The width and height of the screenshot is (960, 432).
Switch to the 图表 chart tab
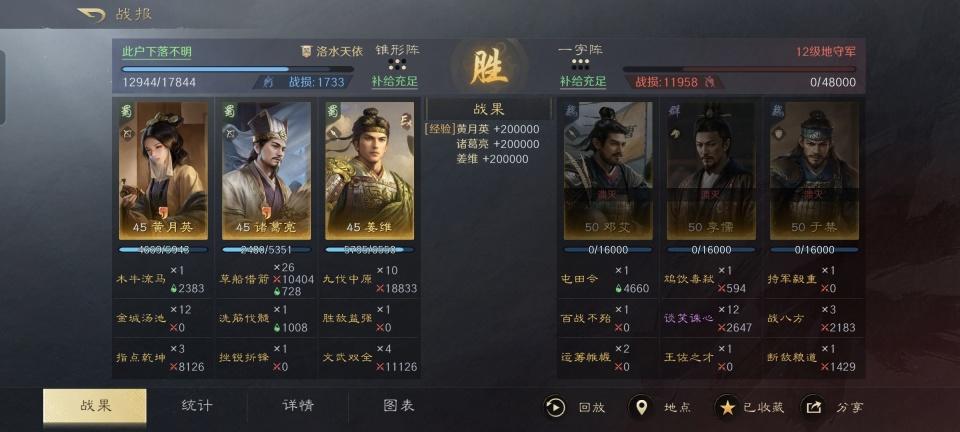(399, 406)
